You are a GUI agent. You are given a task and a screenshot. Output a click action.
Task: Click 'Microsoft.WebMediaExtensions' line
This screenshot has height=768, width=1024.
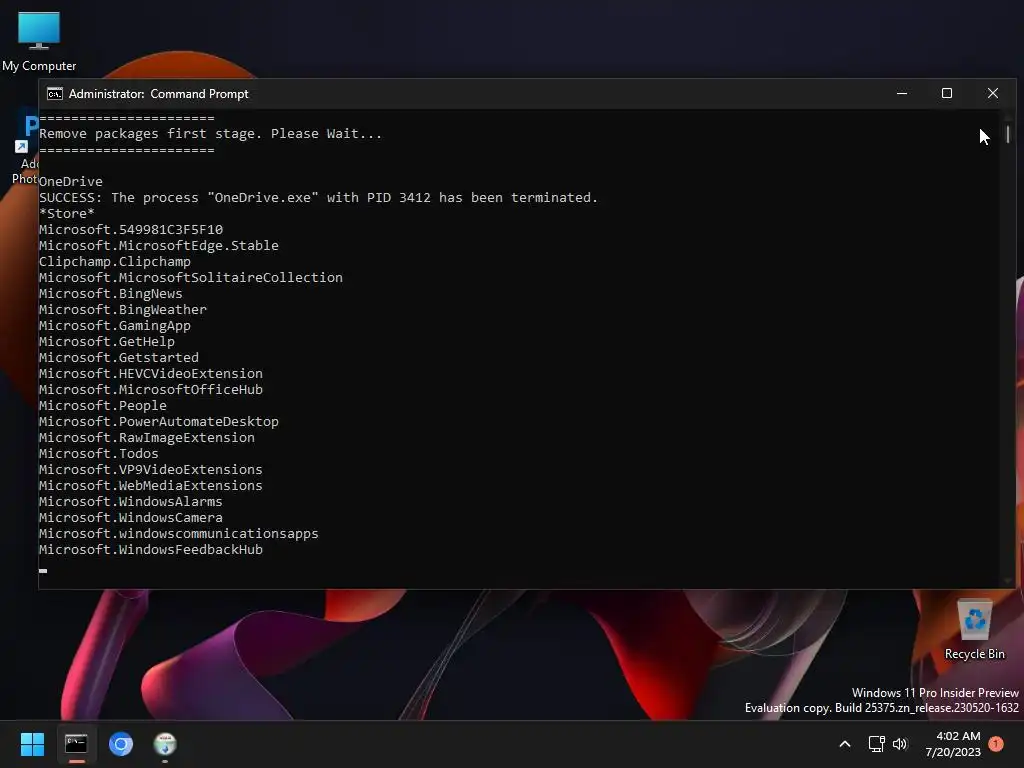pos(151,486)
